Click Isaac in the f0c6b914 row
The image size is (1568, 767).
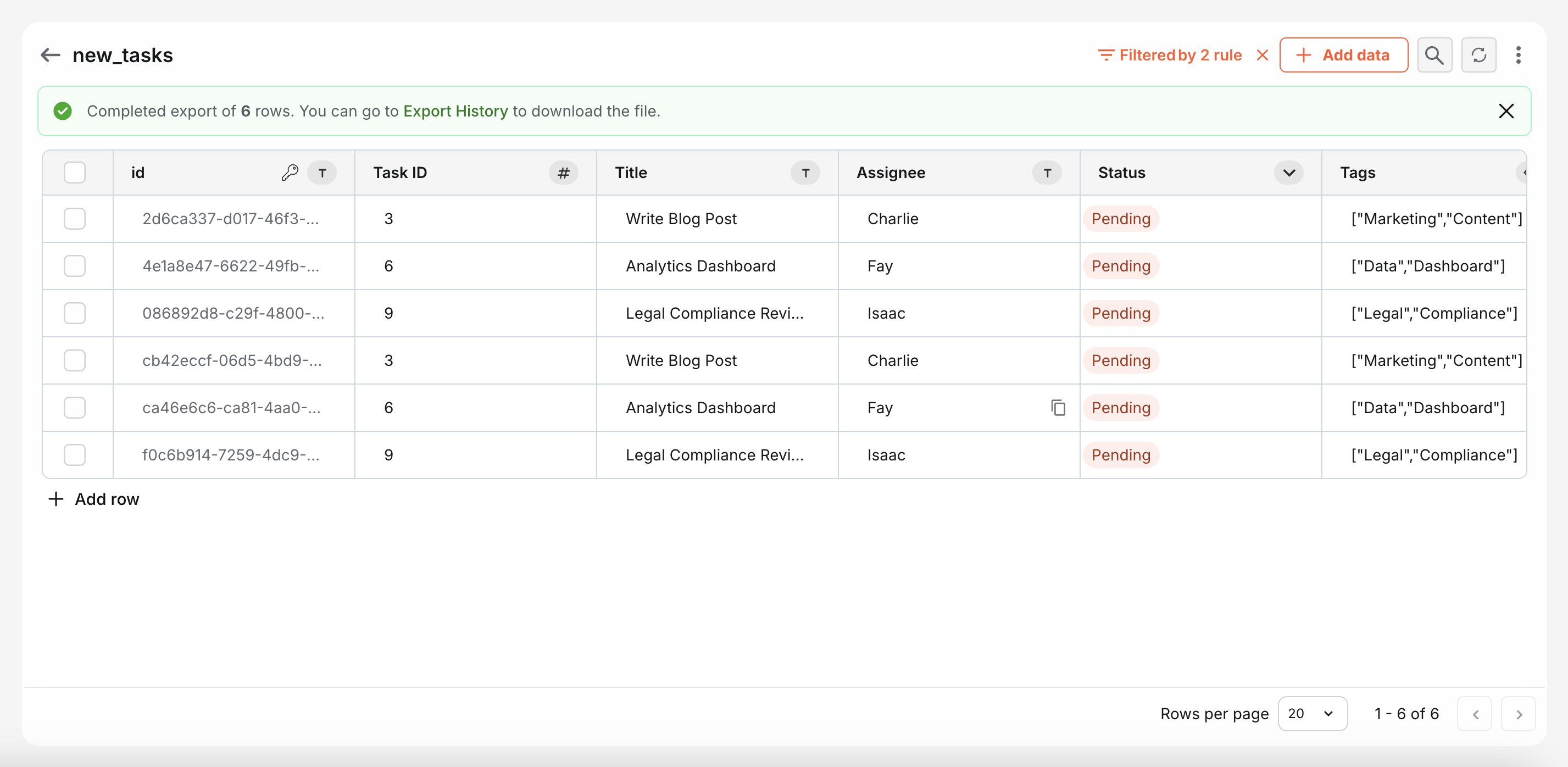(x=886, y=455)
